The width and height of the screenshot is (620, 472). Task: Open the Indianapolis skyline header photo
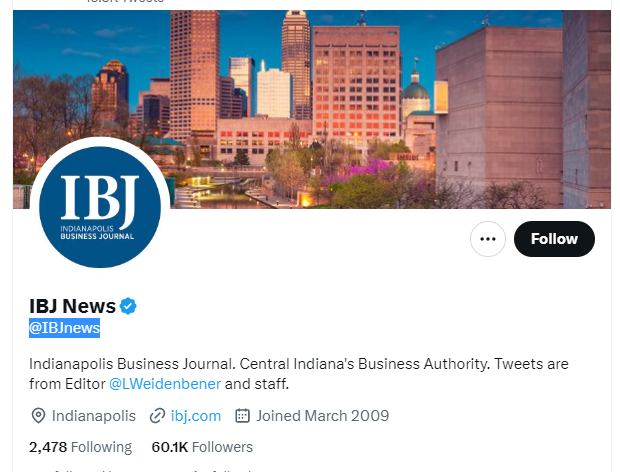click(312, 109)
